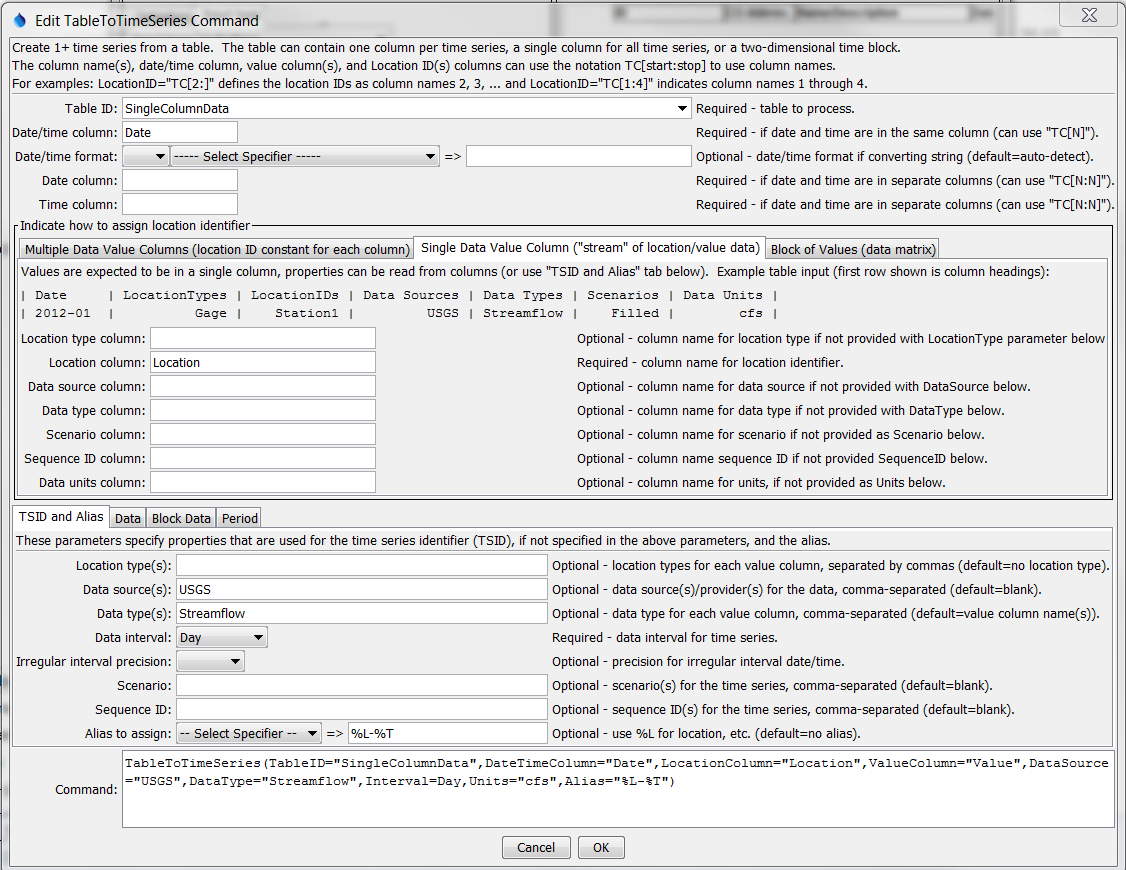Viewport: 1126px width, 870px height.
Task: Click the Location type column field
Action: [x=263, y=338]
